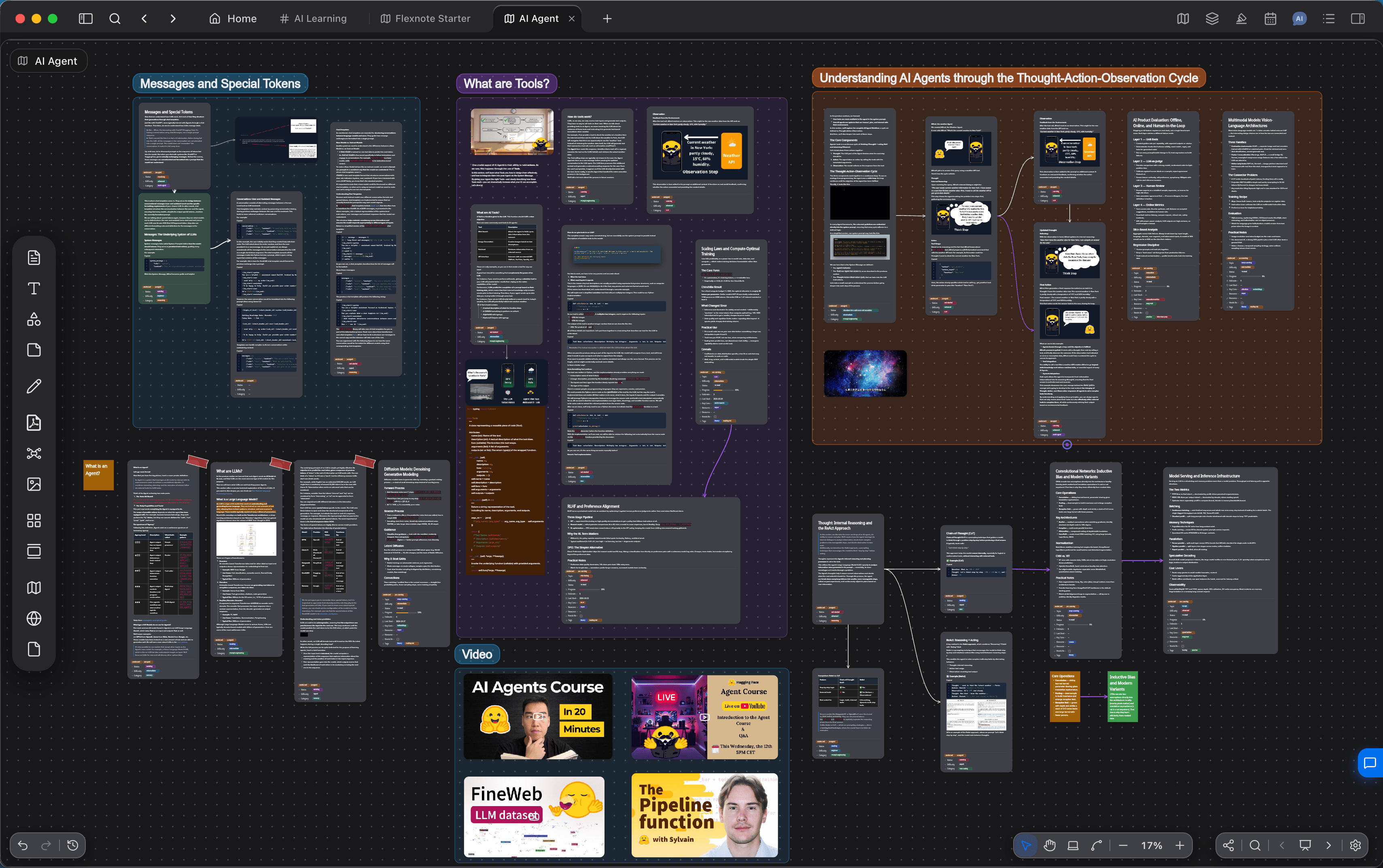
Task: Open the AI account avatar
Action: tap(1299, 18)
